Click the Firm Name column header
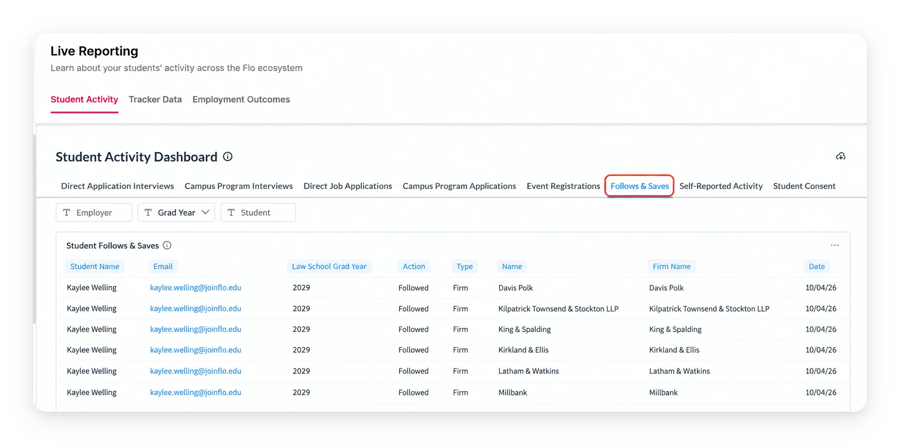This screenshot has height=445, width=900. (x=672, y=266)
